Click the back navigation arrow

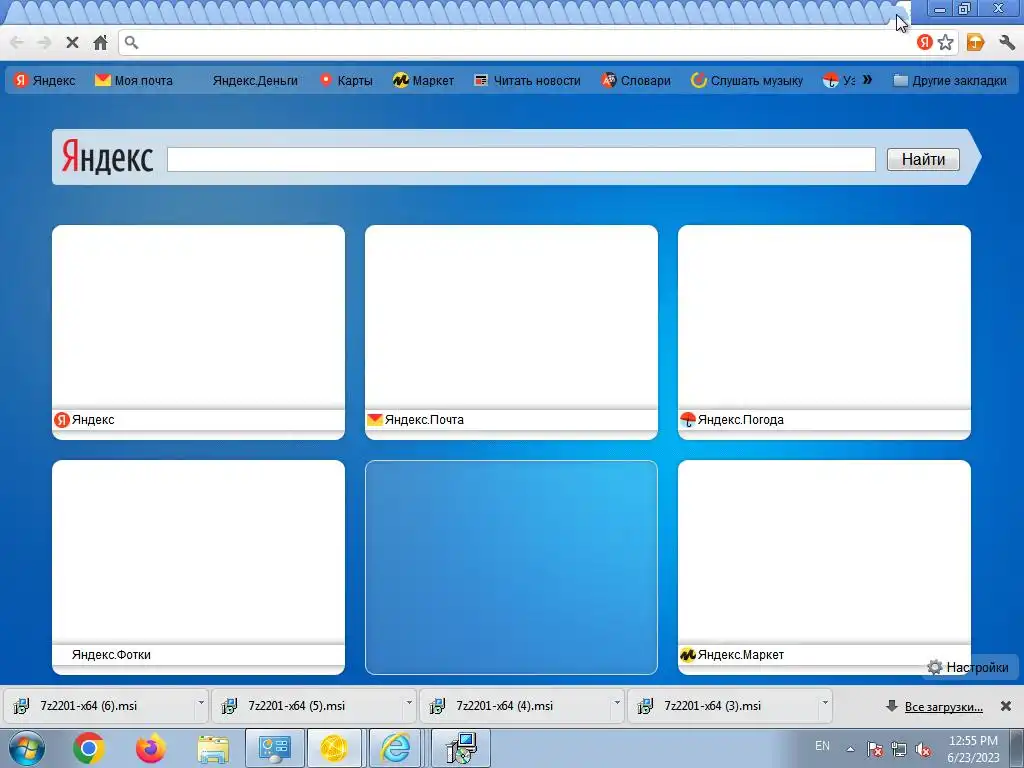tap(17, 42)
